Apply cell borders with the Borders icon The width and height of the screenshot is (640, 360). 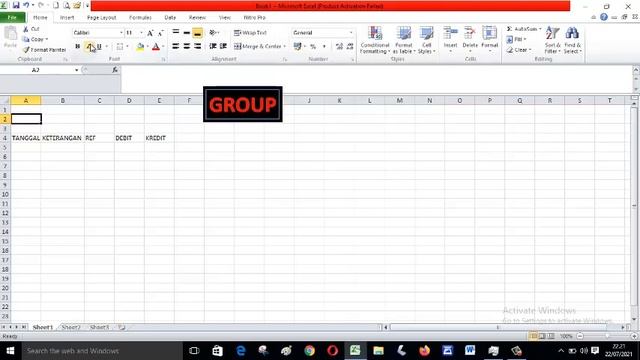[x=120, y=47]
